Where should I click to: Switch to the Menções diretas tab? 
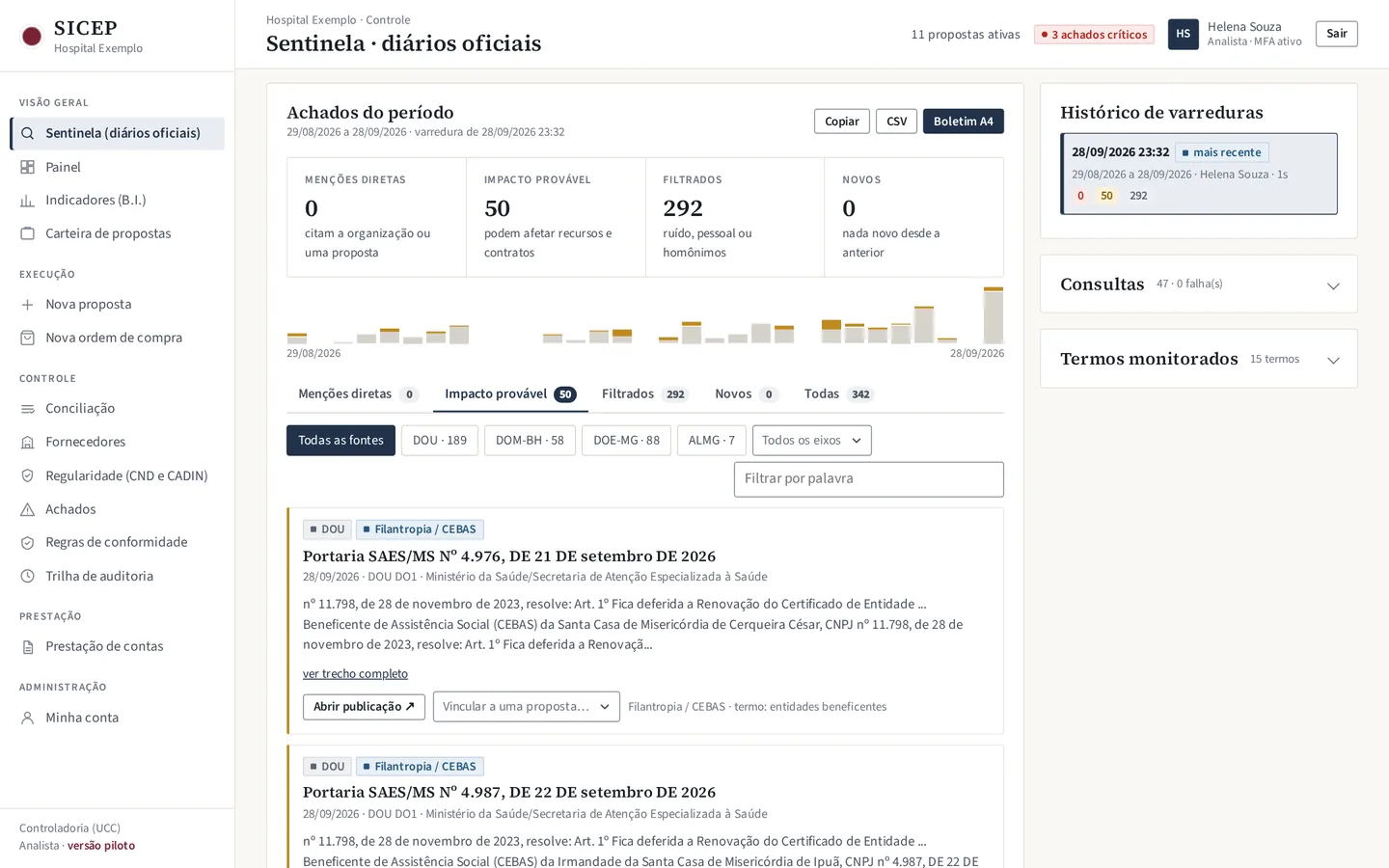[358, 393]
